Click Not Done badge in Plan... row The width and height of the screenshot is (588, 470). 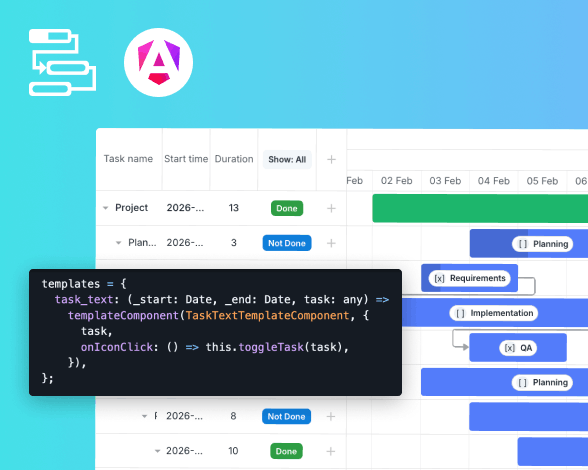287,243
